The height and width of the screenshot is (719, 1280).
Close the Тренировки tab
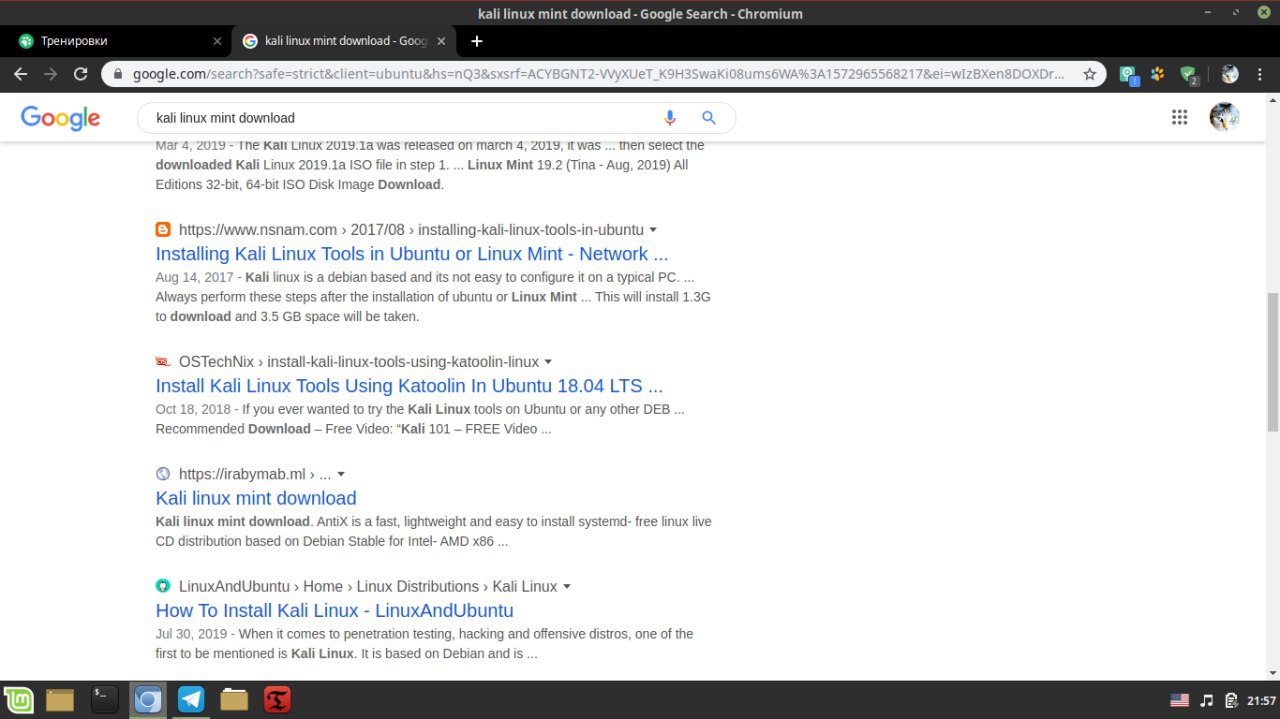[x=218, y=41]
